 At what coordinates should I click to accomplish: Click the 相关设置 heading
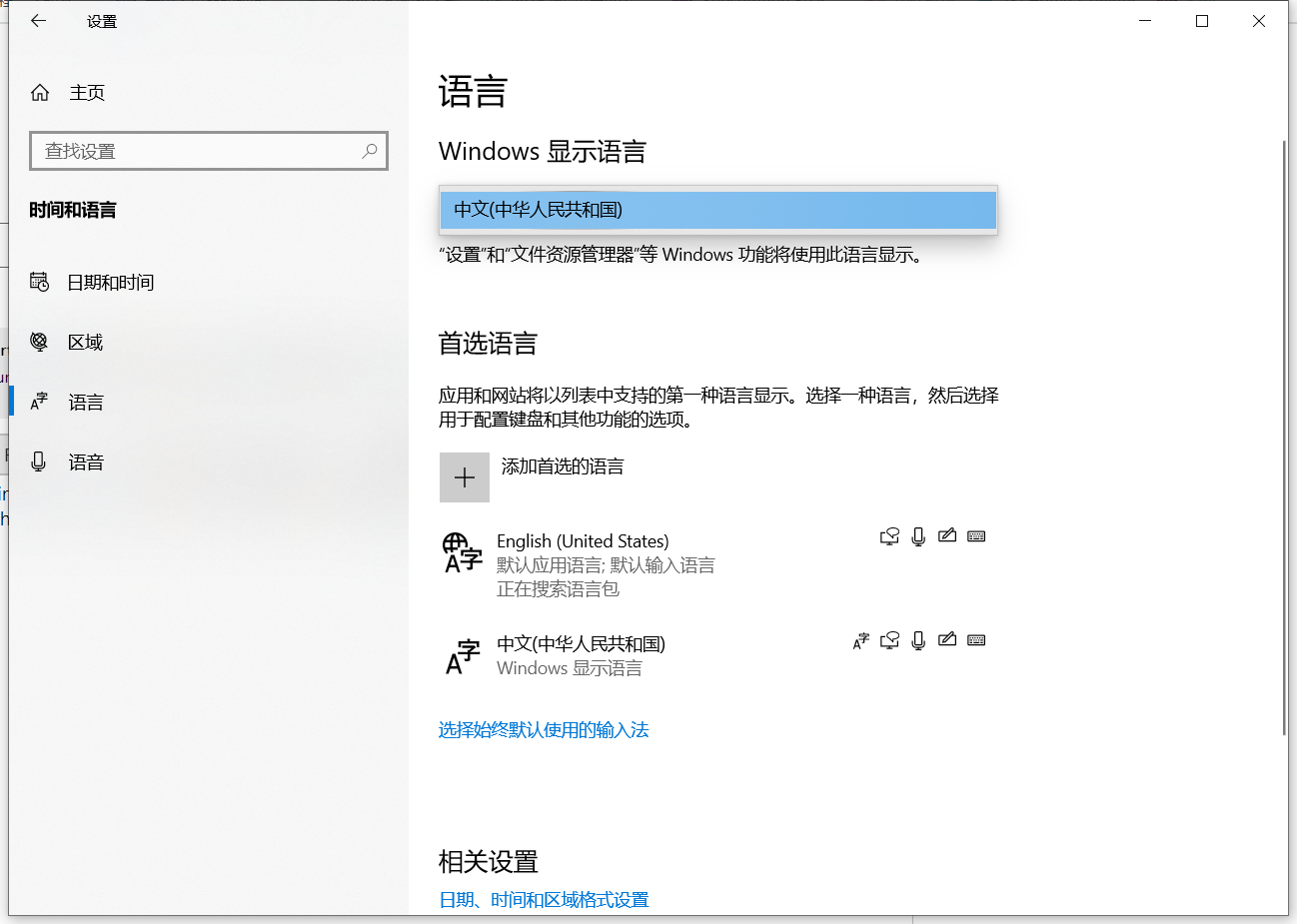(x=488, y=861)
